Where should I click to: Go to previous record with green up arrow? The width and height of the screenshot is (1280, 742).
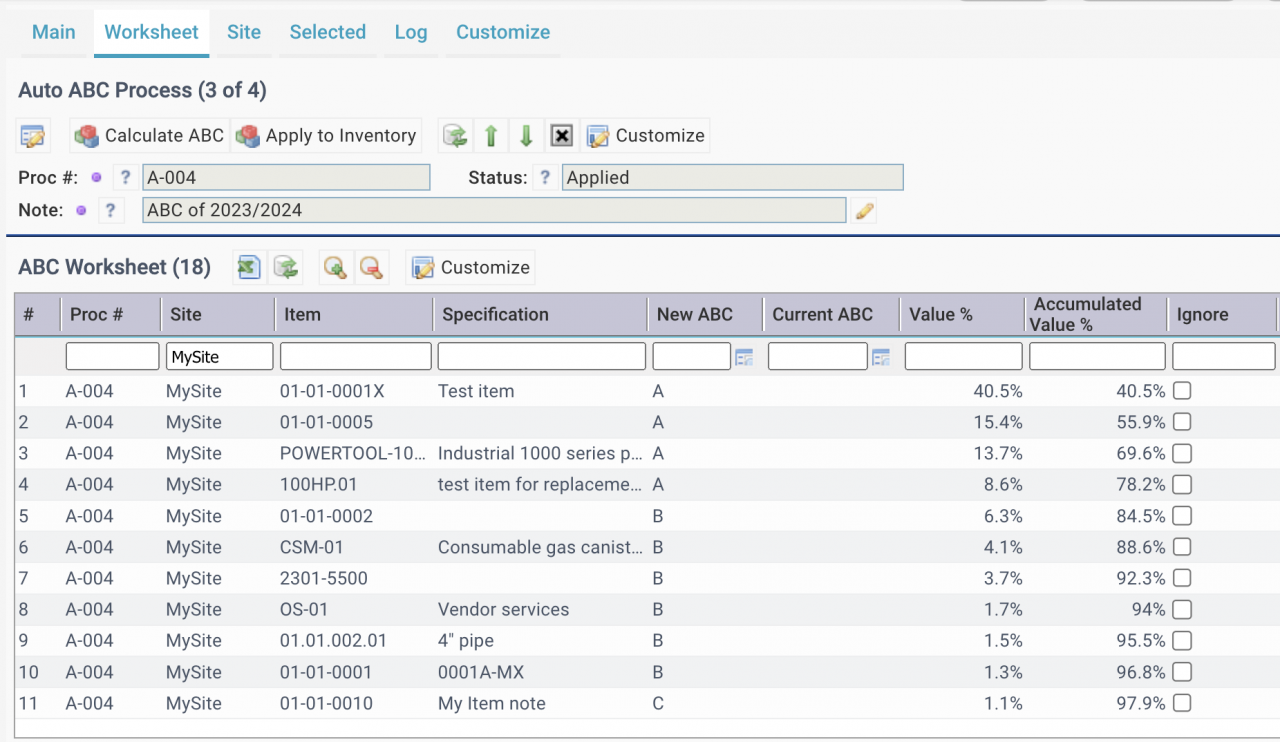(491, 136)
